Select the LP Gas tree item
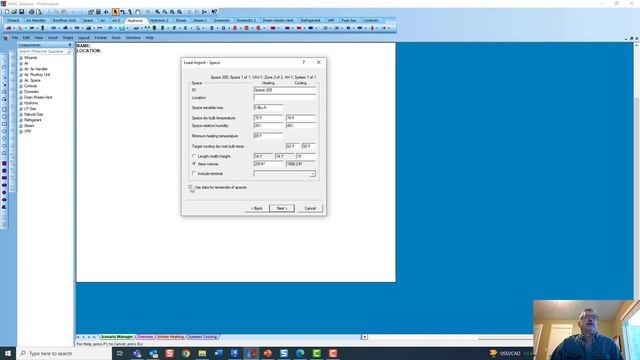This screenshot has width=640, height=360. click(x=30, y=109)
